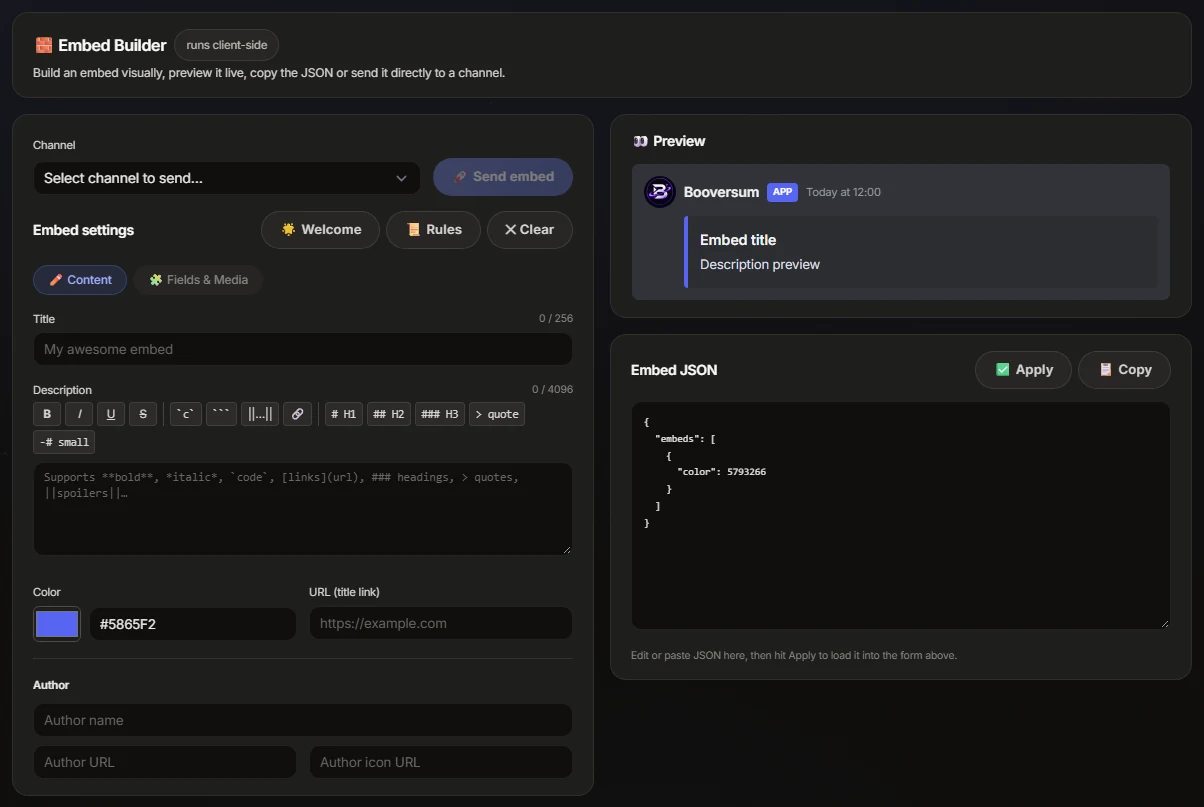
Task: Switch to the Content tab
Action: click(x=80, y=280)
